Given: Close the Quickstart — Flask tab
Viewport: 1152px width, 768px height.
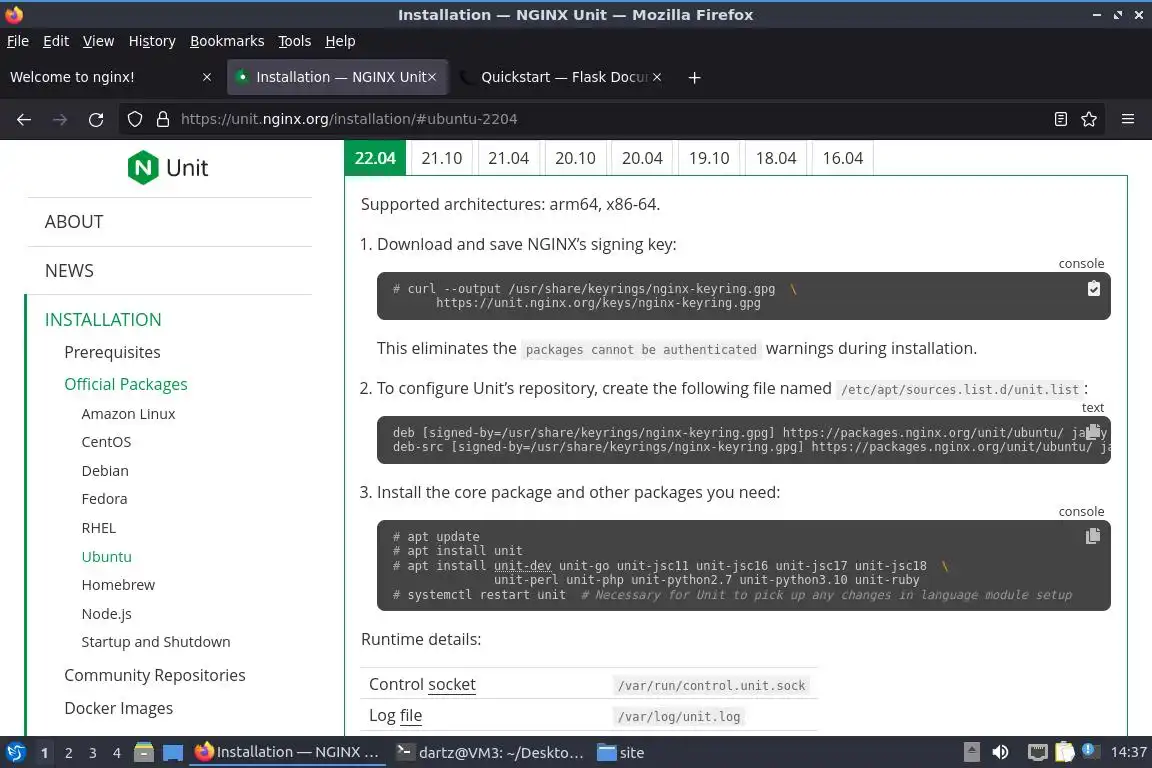Looking at the screenshot, I should click(x=657, y=77).
